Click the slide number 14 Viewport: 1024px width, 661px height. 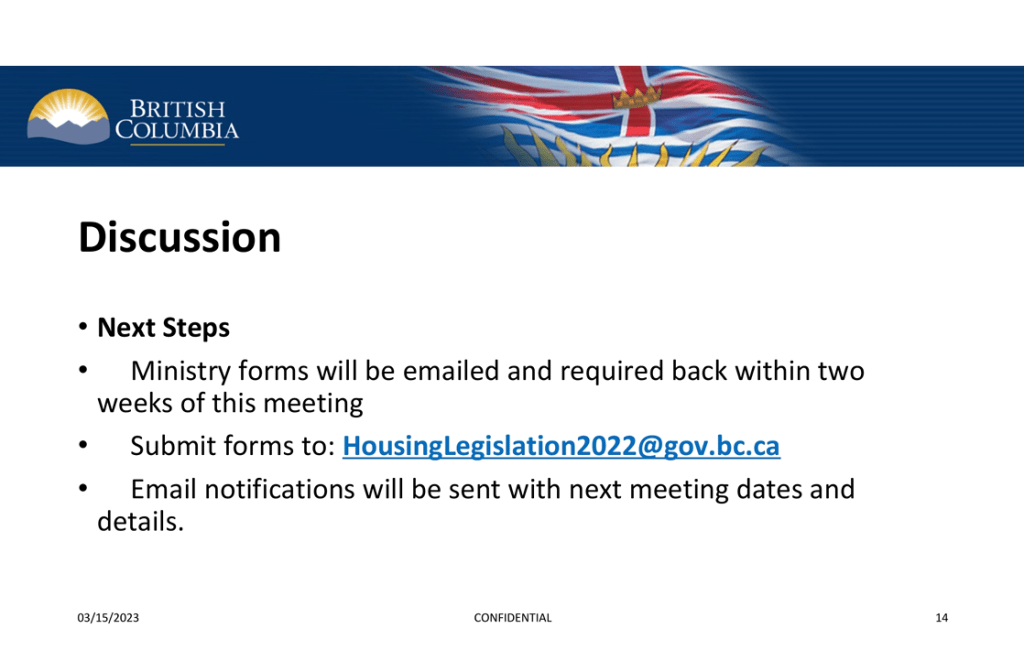pos(941,618)
